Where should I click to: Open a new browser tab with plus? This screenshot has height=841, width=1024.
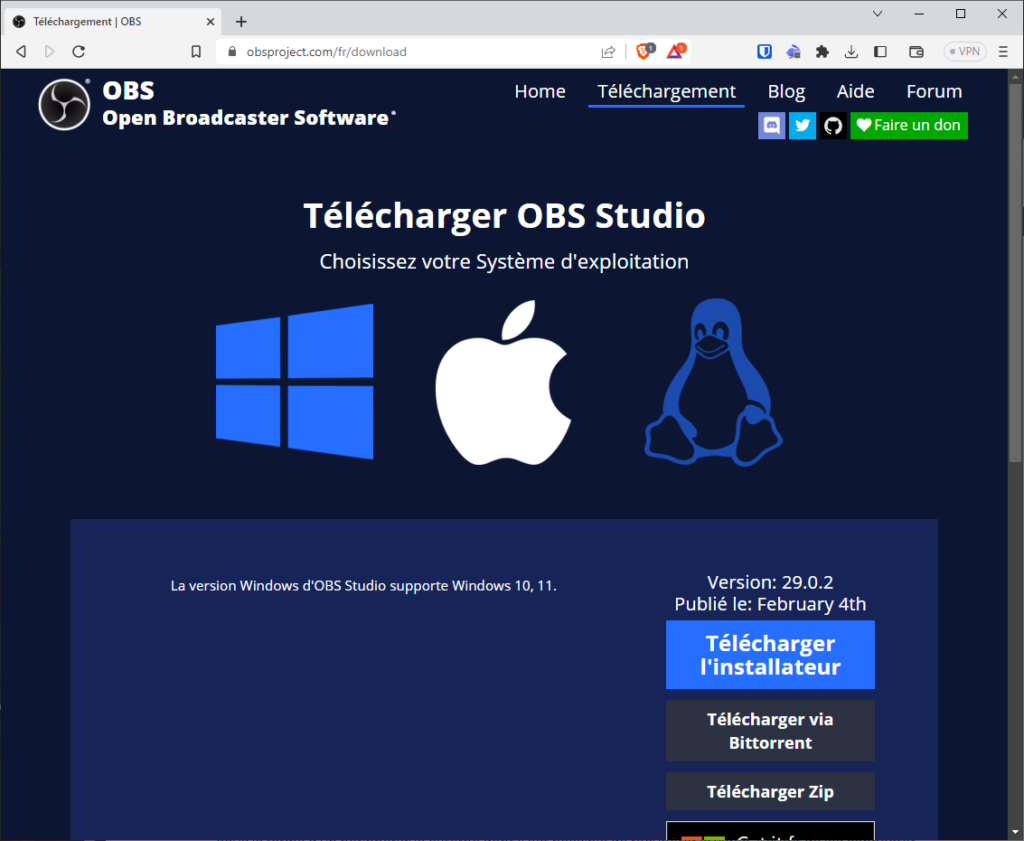point(241,22)
